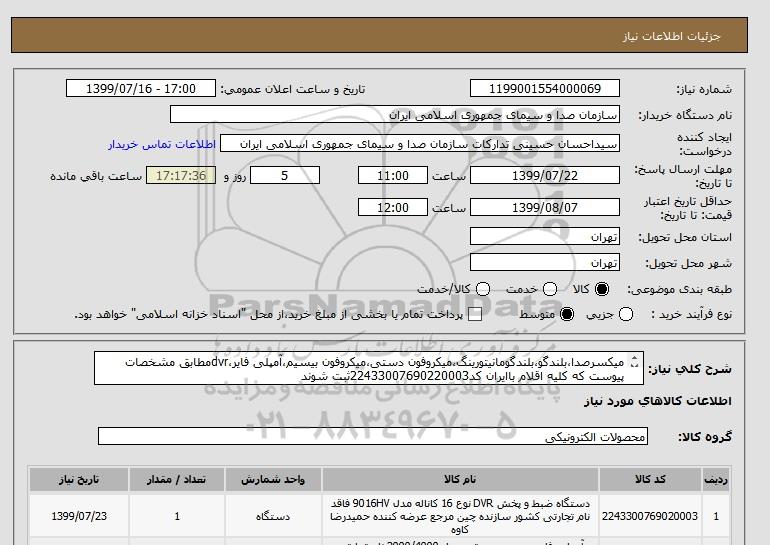Image resolution: width=770 pixels, height=545 pixels.
Task: Click the اطلاعات کالاهای مورد نیاز section heading
Action: (658, 401)
